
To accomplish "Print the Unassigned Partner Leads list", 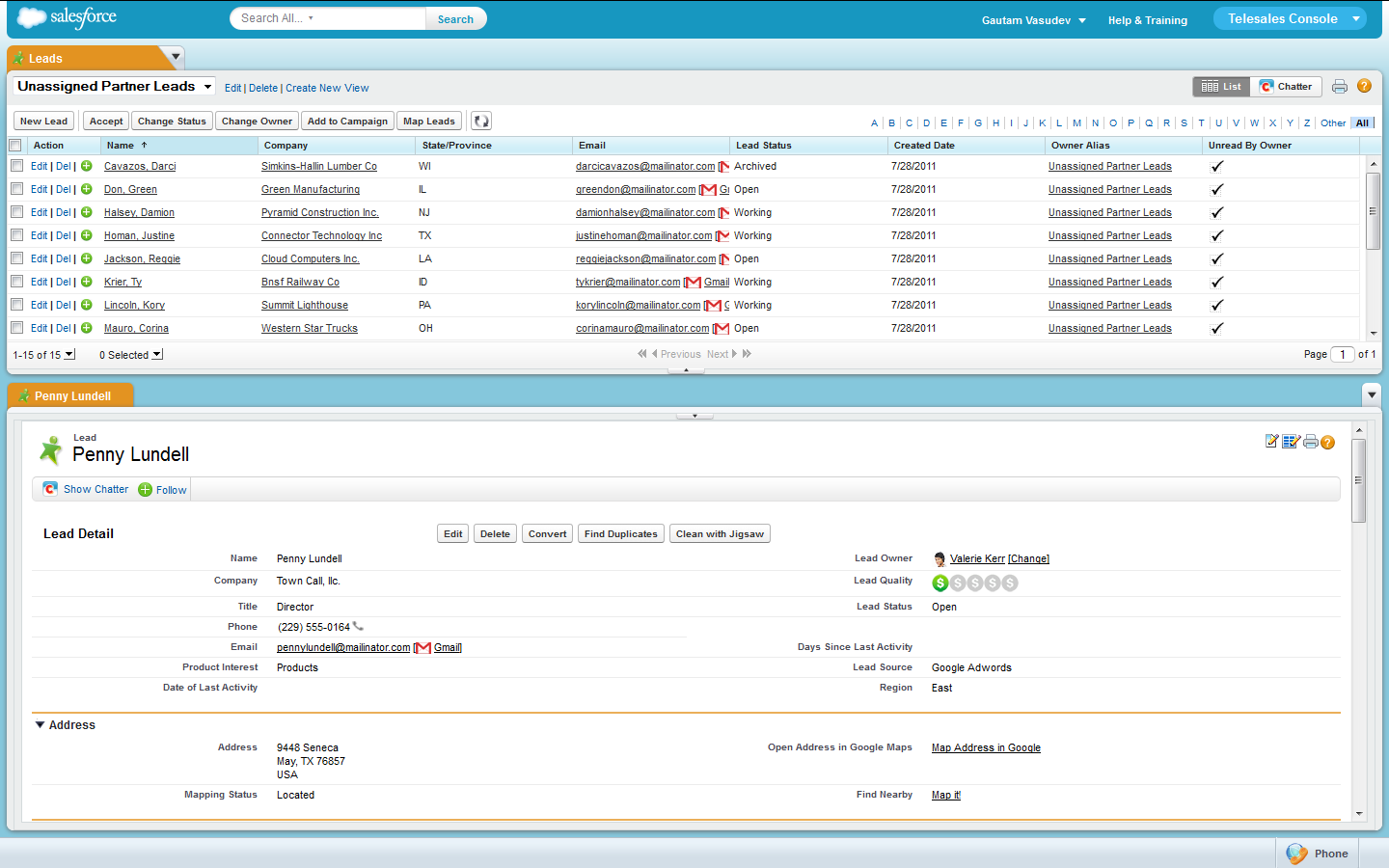I will coord(1339,87).
